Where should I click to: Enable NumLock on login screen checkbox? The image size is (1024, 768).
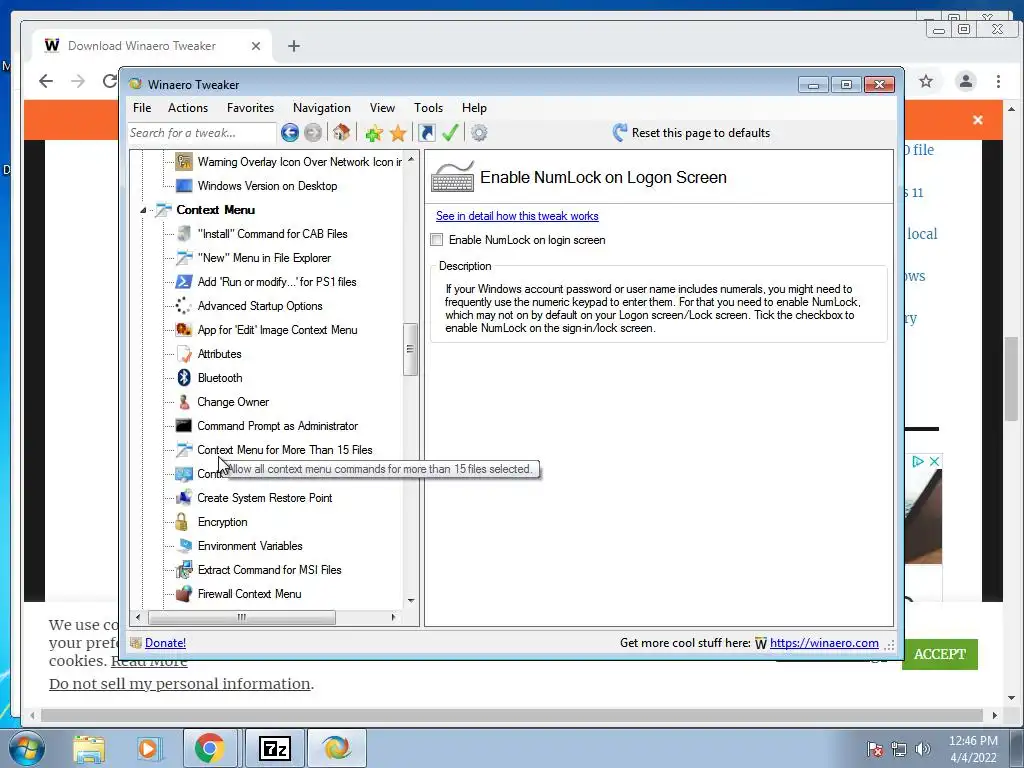[x=436, y=240]
